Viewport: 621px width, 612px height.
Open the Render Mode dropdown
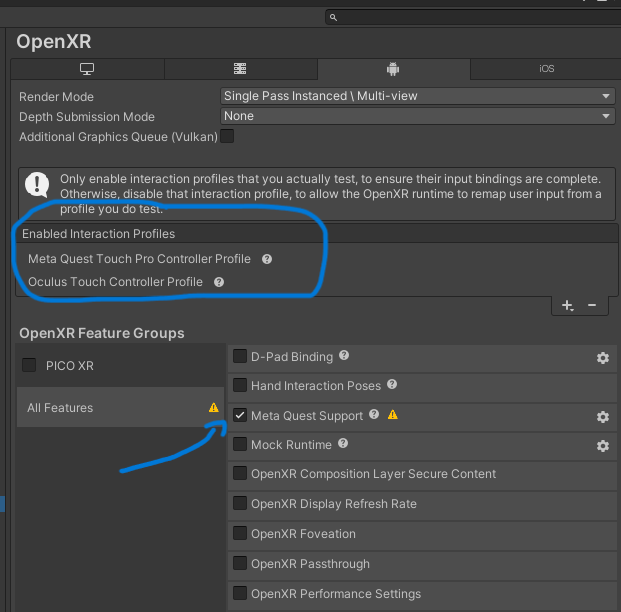[x=417, y=96]
